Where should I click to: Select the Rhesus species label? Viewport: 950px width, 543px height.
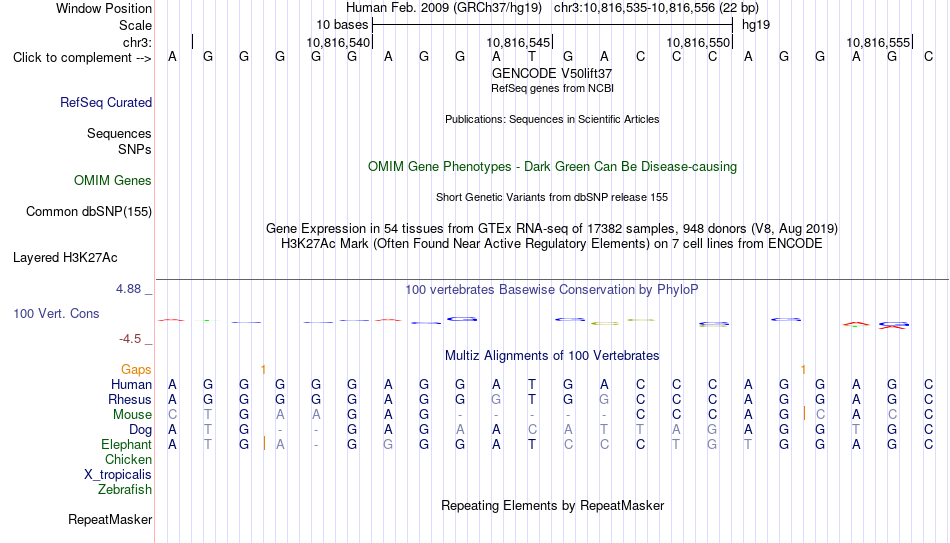coord(130,399)
